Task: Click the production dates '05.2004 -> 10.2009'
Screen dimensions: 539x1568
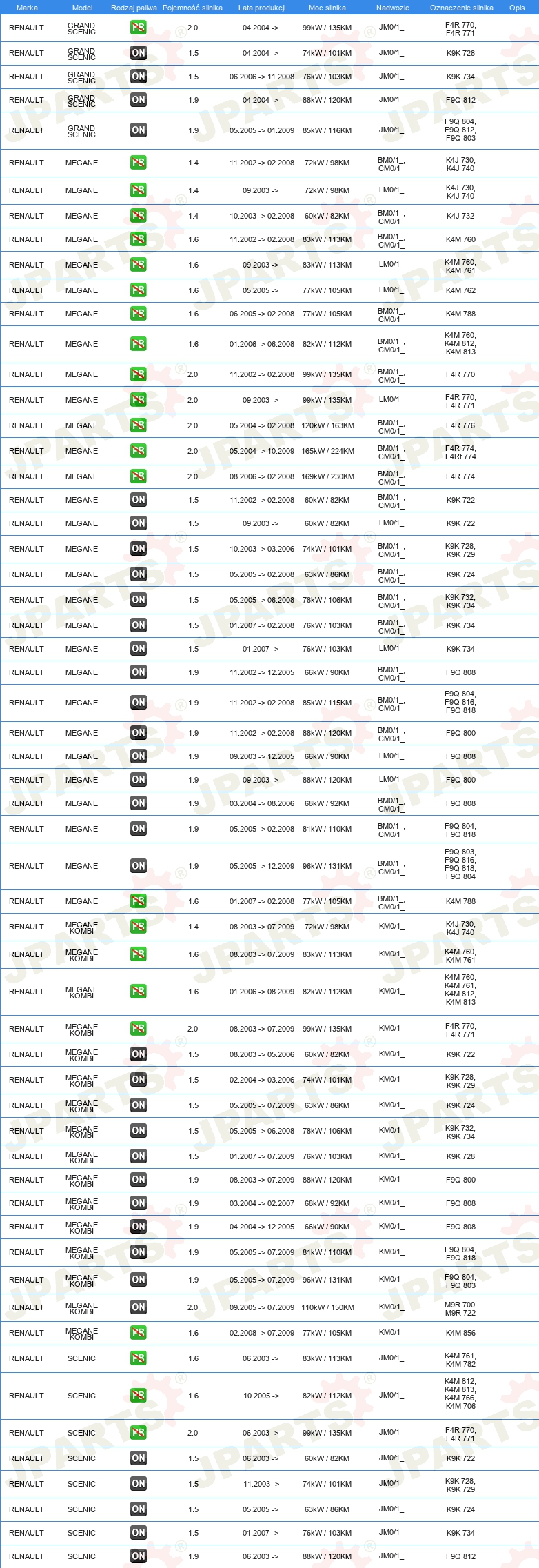Action: point(262,451)
